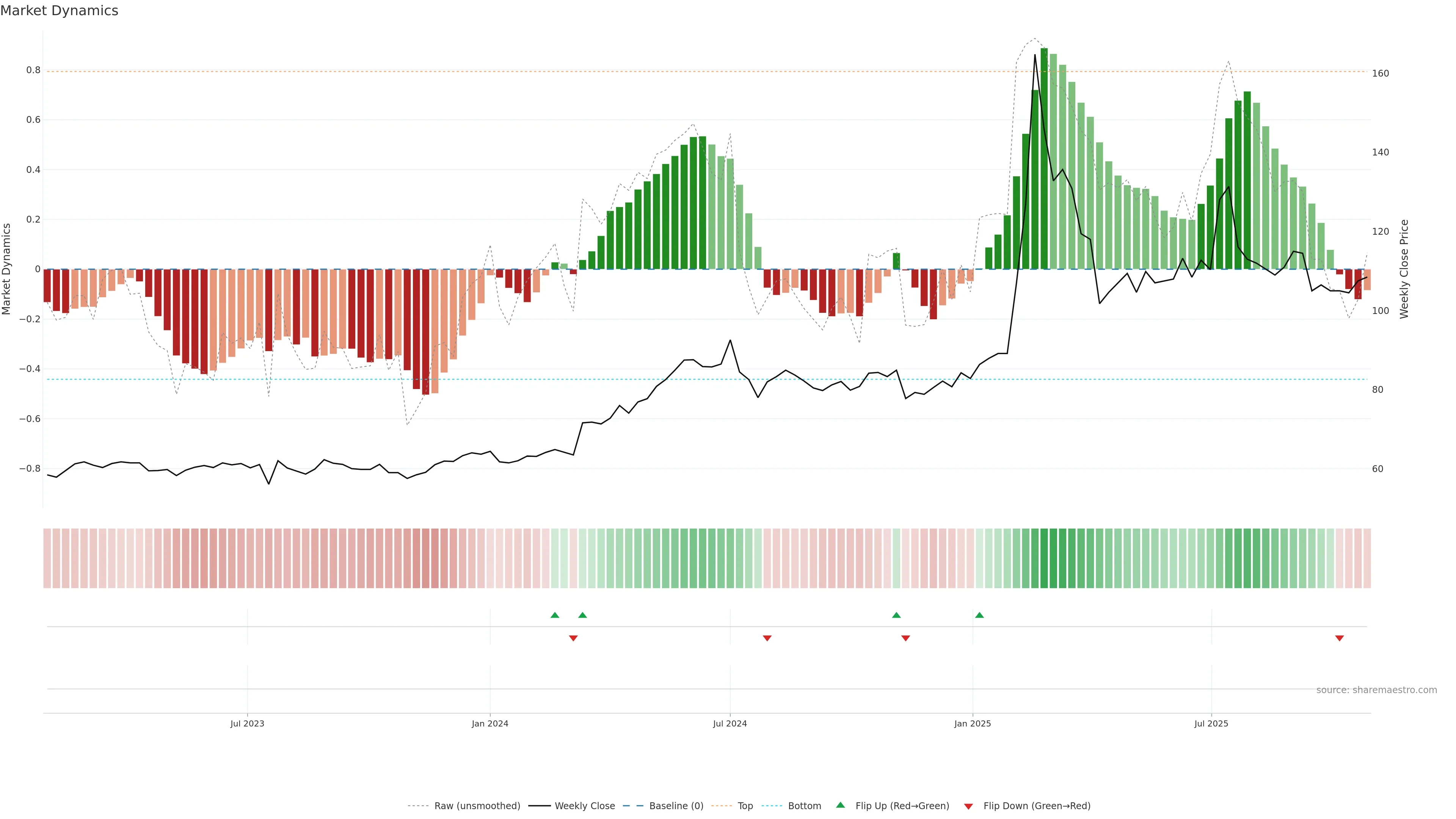Image resolution: width=1456 pixels, height=819 pixels.
Task: Click the Jul 2023 x-axis label
Action: (247, 723)
